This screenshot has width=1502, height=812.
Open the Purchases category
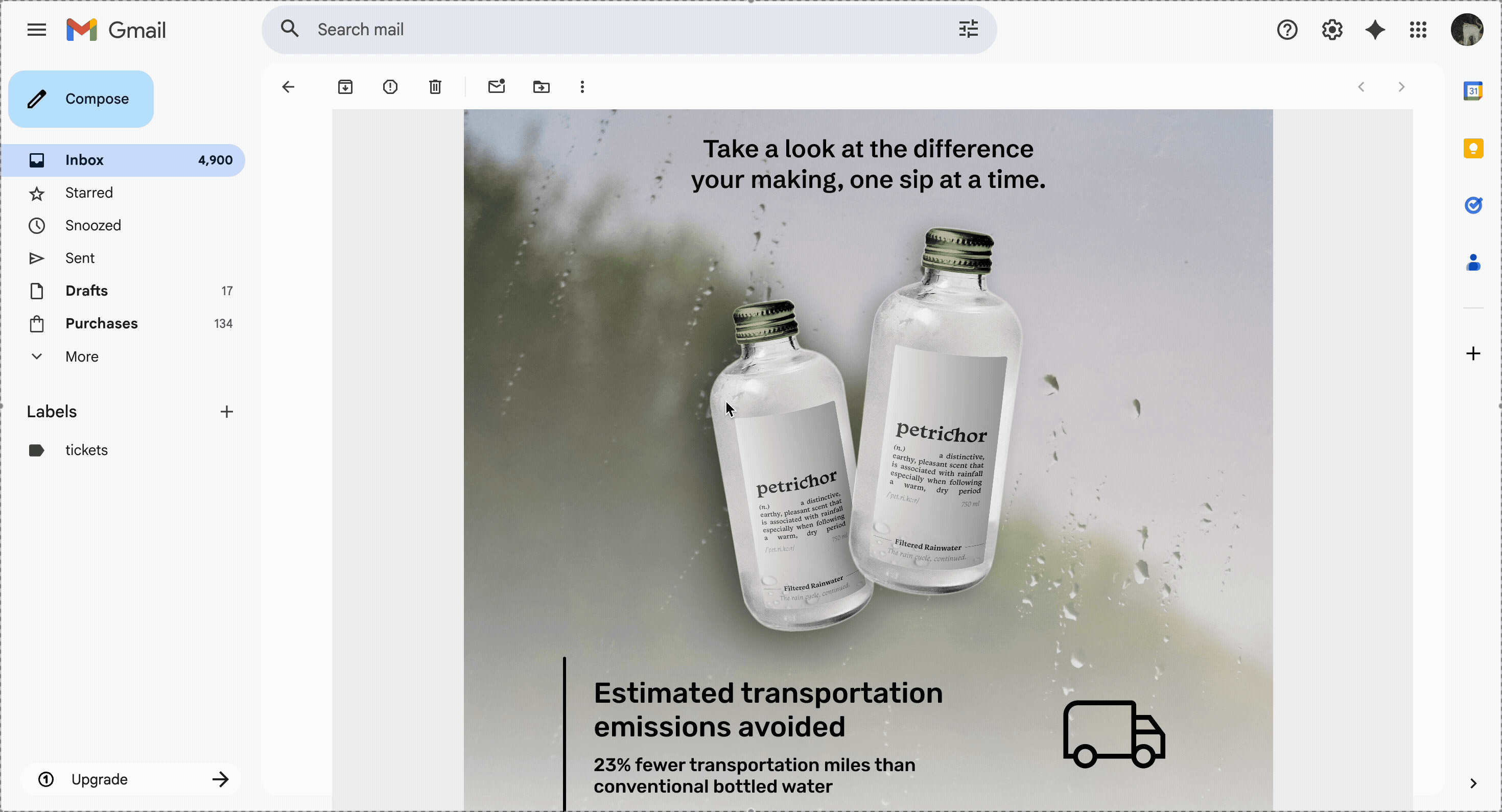pyautogui.click(x=123, y=323)
